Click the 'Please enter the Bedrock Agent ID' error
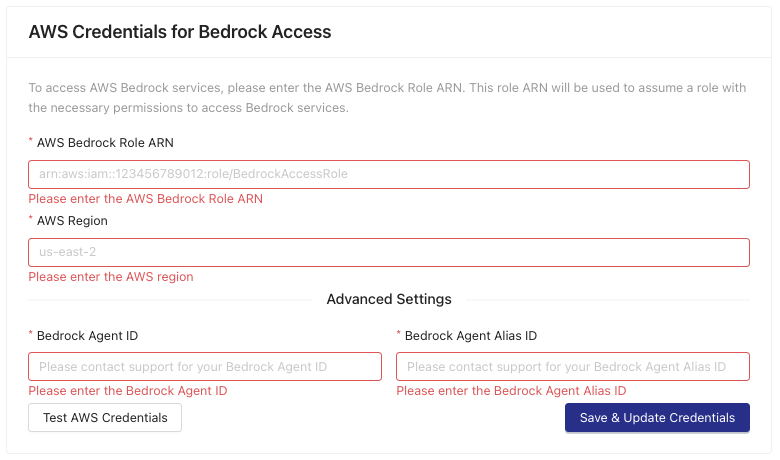This screenshot has width=780, height=460. click(x=128, y=391)
